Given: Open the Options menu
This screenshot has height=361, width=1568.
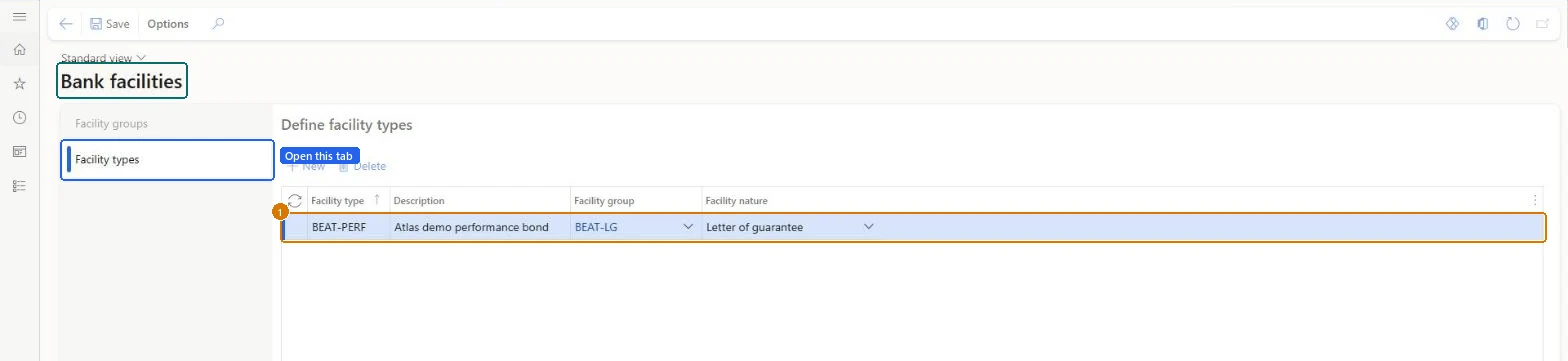Looking at the screenshot, I should [168, 24].
